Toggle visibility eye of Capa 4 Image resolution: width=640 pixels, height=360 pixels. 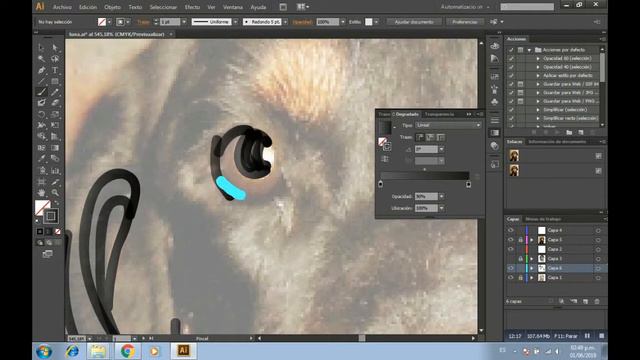pyautogui.click(x=511, y=230)
